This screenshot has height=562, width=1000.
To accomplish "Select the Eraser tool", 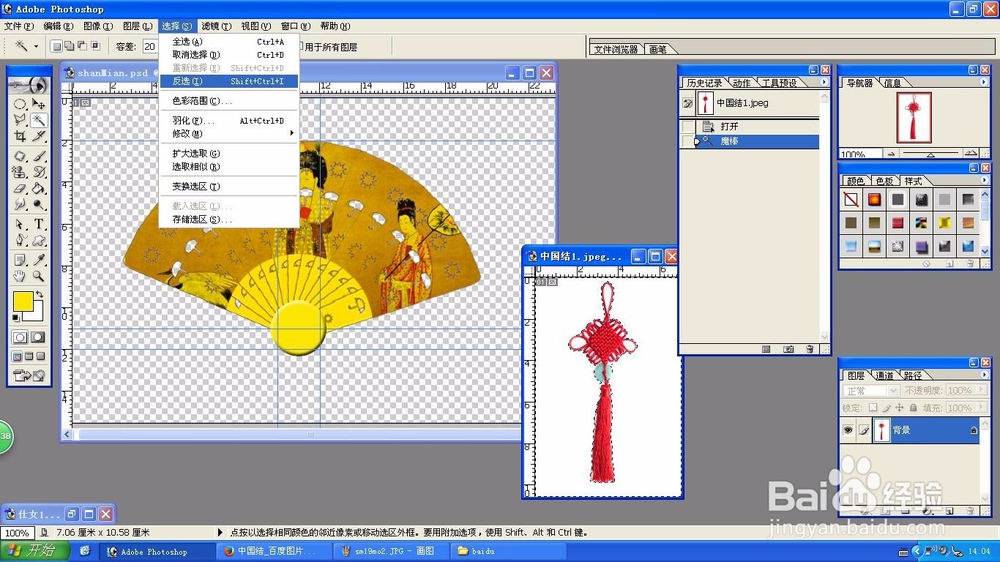I will coord(20,189).
